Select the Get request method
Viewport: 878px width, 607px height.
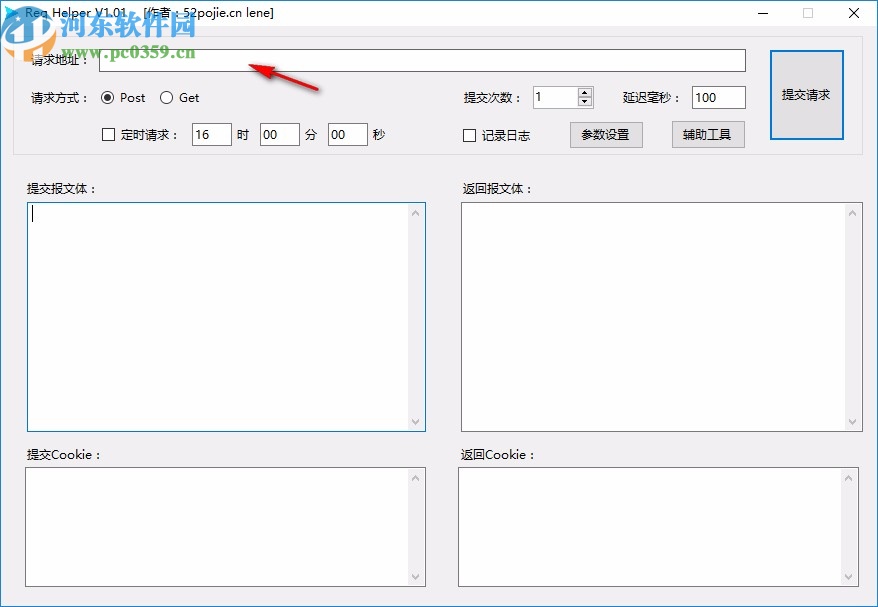pyautogui.click(x=166, y=98)
